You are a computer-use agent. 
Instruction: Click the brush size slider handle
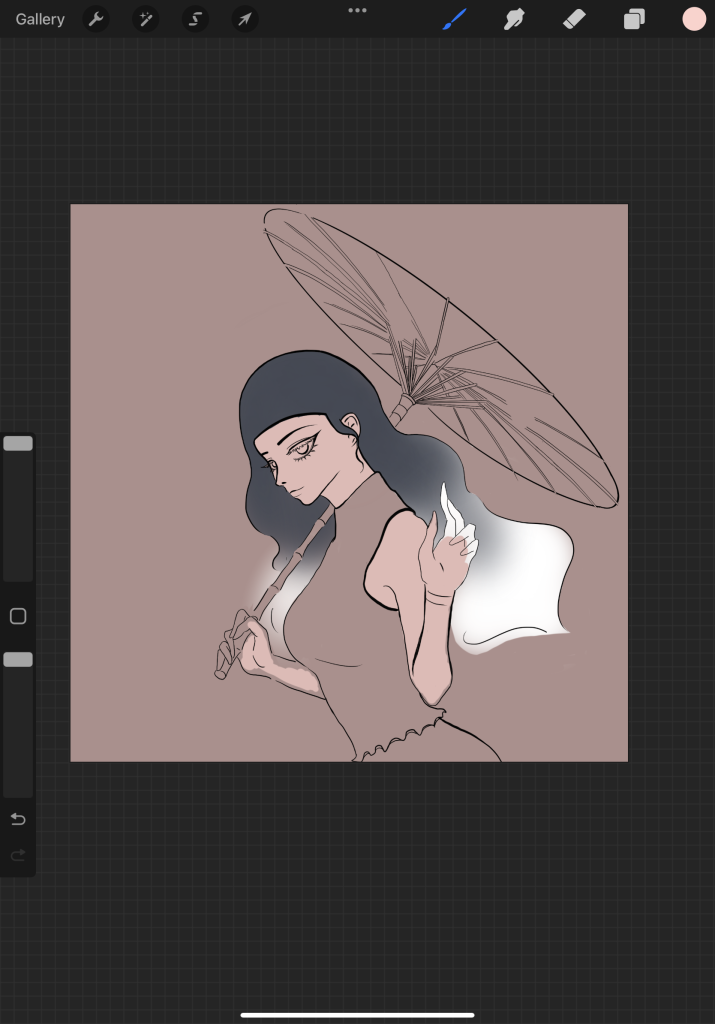pos(18,443)
